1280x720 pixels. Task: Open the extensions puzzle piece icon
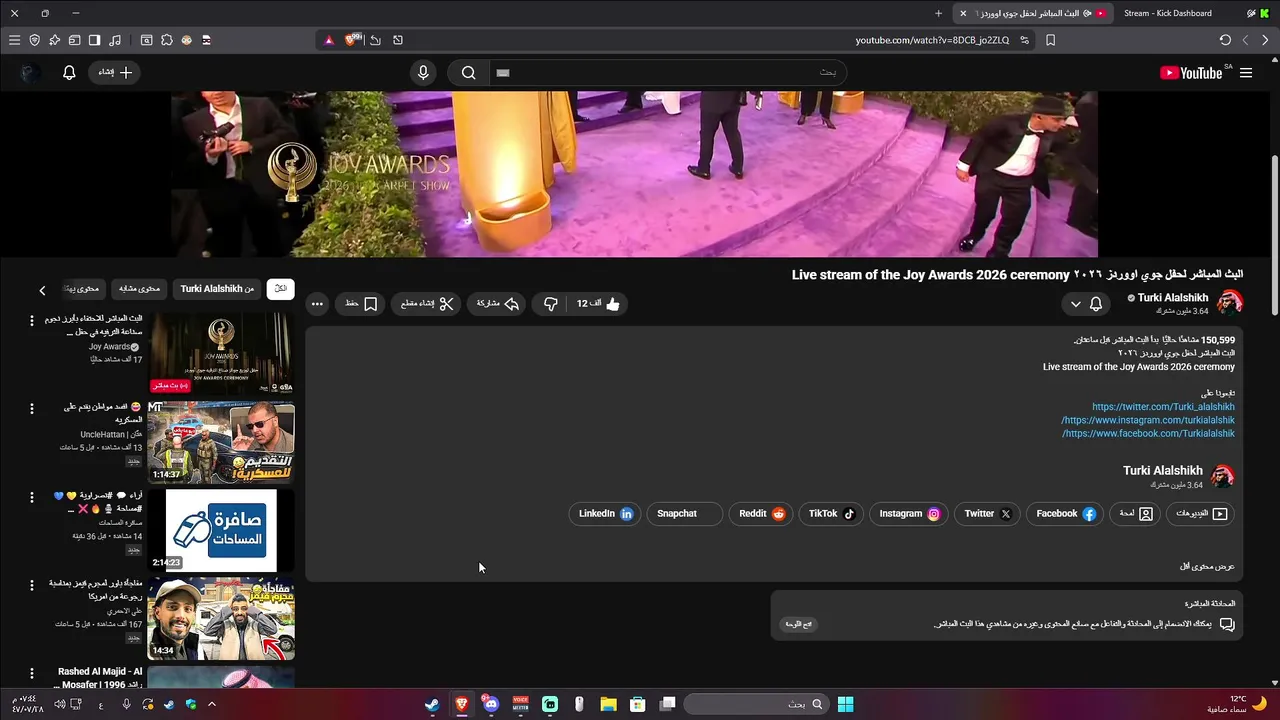point(167,40)
